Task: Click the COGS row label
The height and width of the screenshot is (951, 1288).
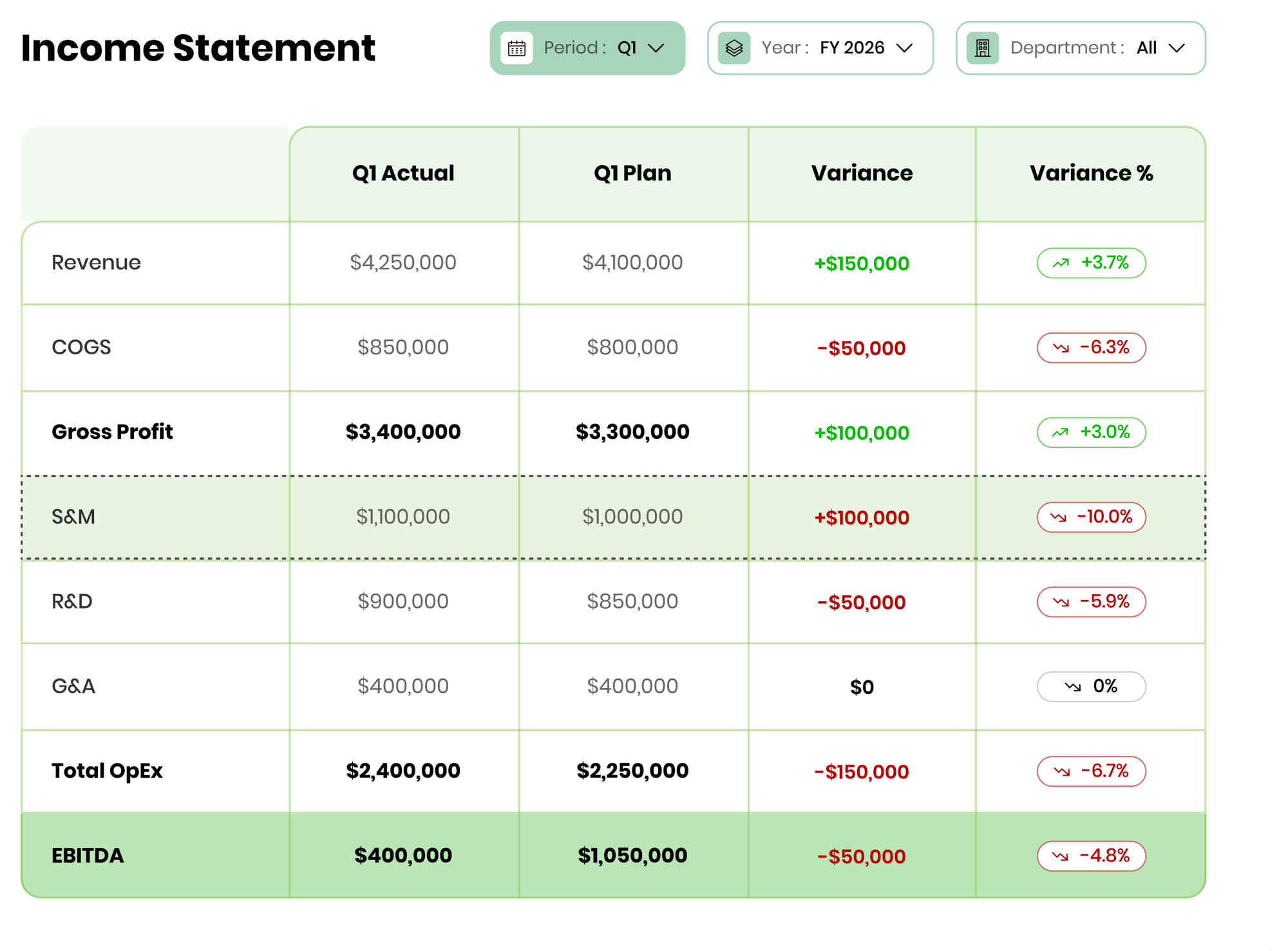Action: pos(81,348)
